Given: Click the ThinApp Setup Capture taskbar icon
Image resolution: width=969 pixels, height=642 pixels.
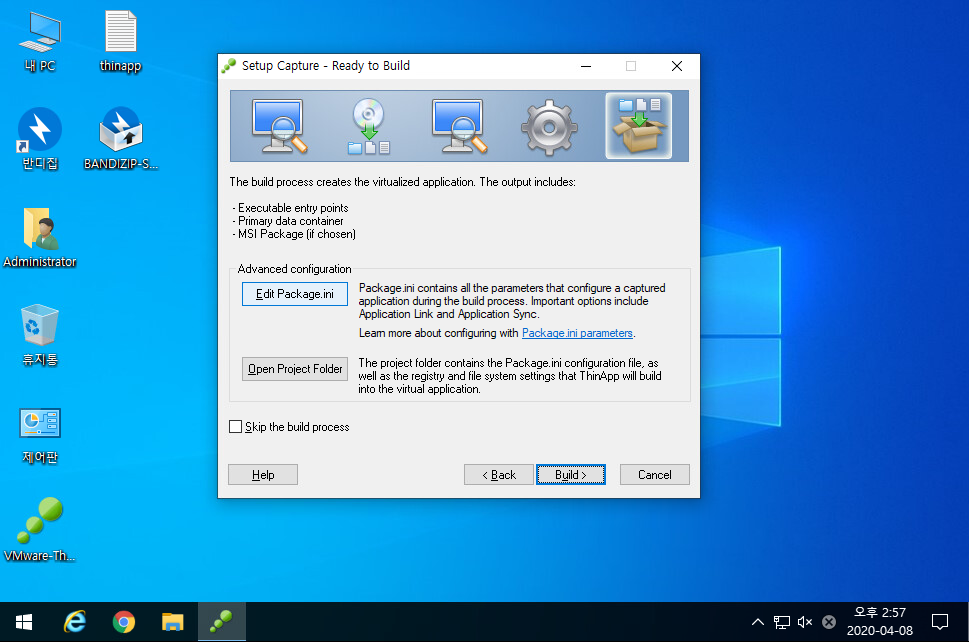Looking at the screenshot, I should [221, 622].
